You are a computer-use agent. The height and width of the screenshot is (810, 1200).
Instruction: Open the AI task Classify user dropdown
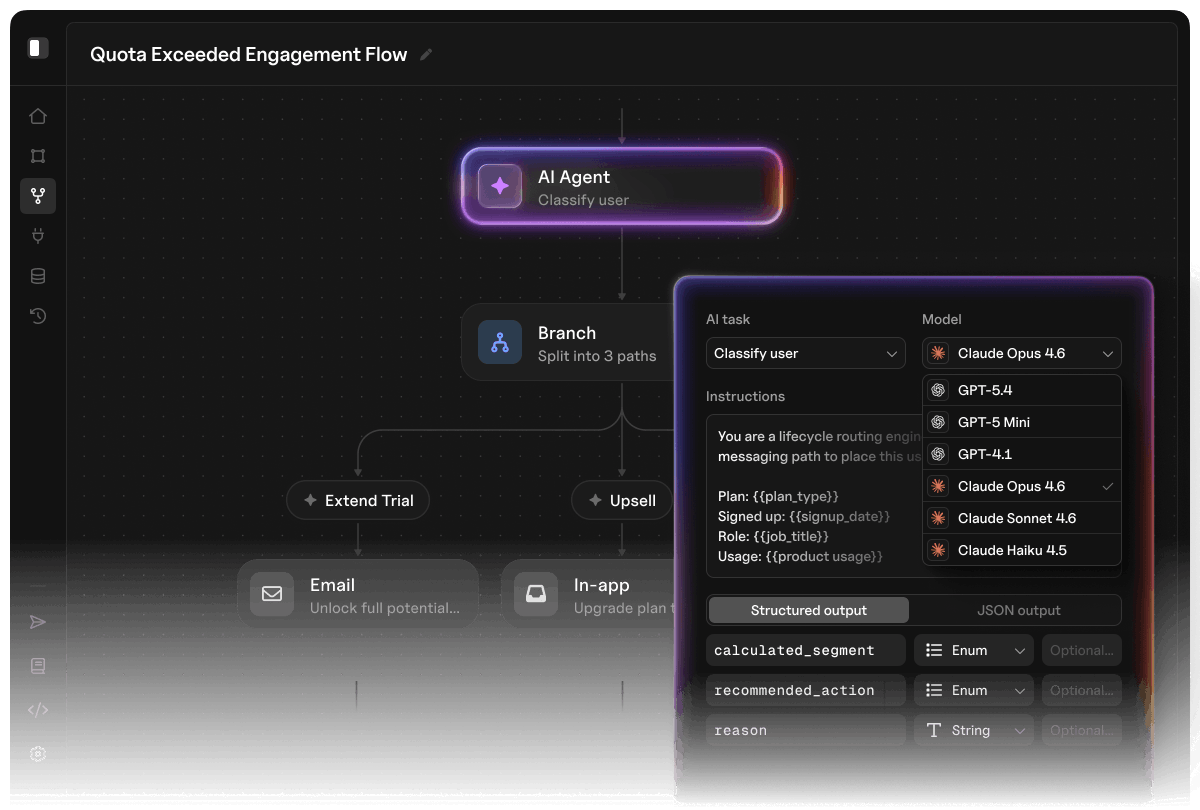click(x=806, y=353)
